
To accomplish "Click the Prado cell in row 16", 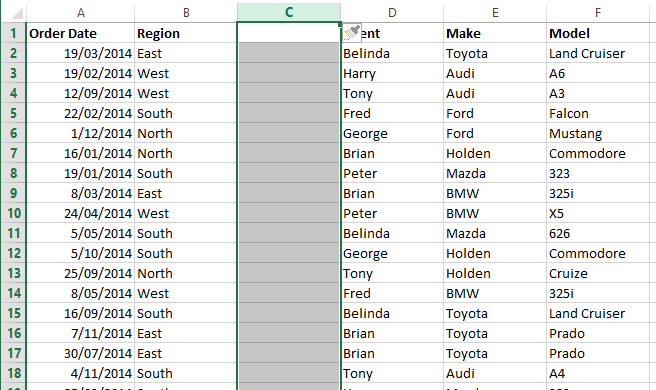I will (598, 333).
